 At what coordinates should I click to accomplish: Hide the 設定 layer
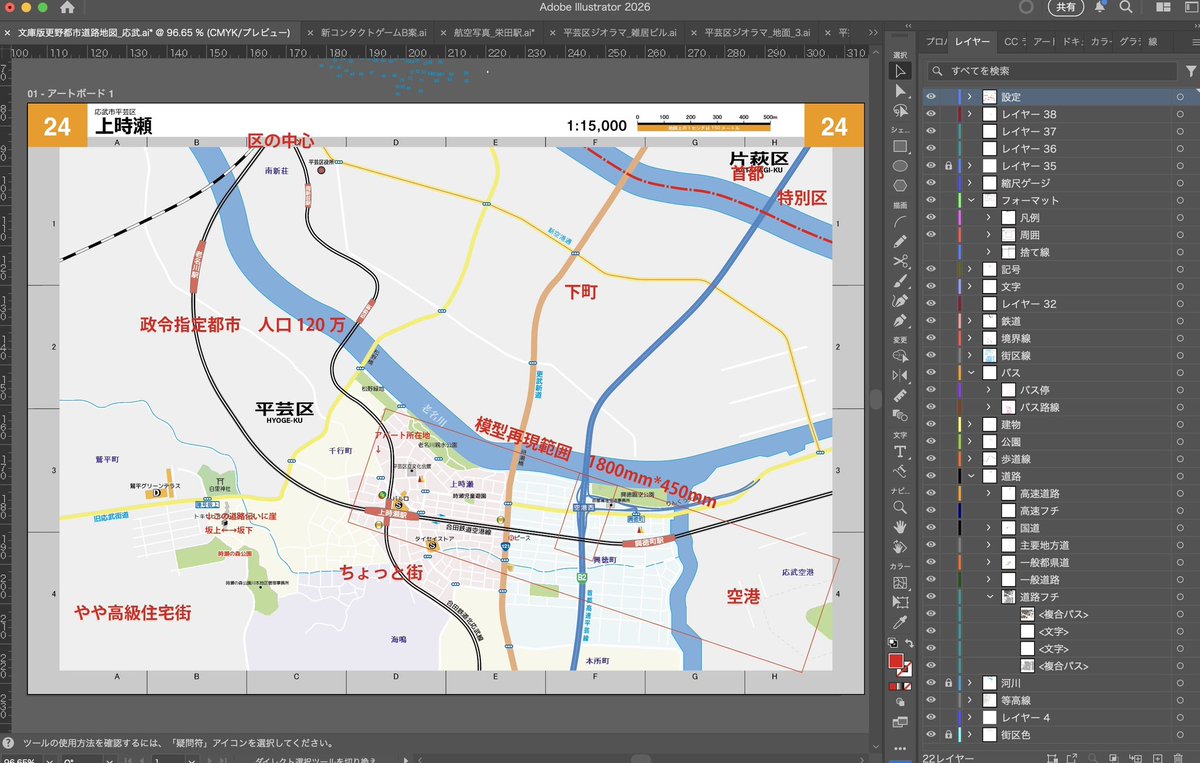tap(931, 97)
